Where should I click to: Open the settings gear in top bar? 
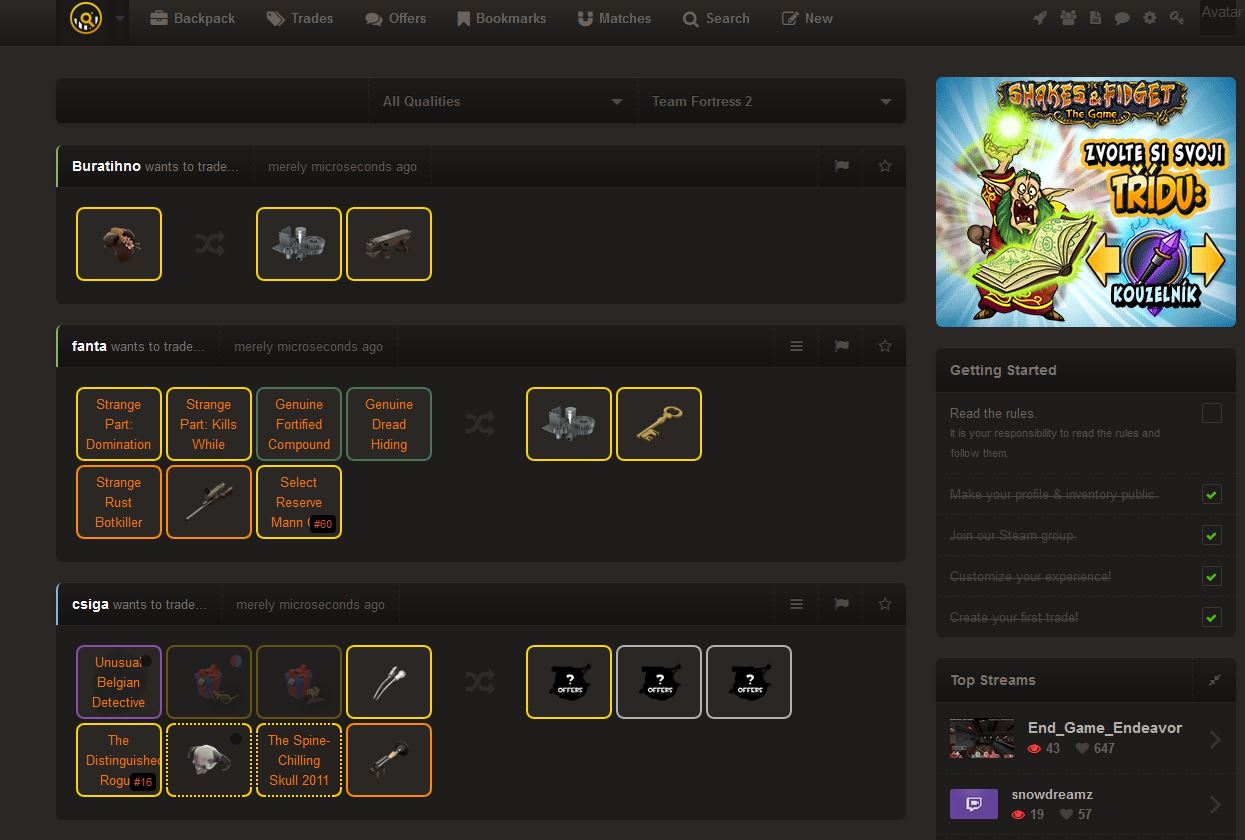pyautogui.click(x=1149, y=18)
